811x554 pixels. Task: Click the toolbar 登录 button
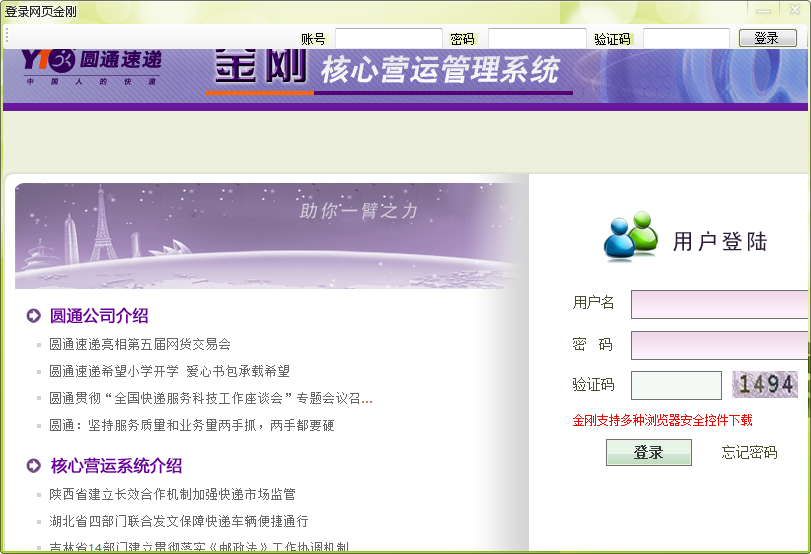(x=768, y=38)
